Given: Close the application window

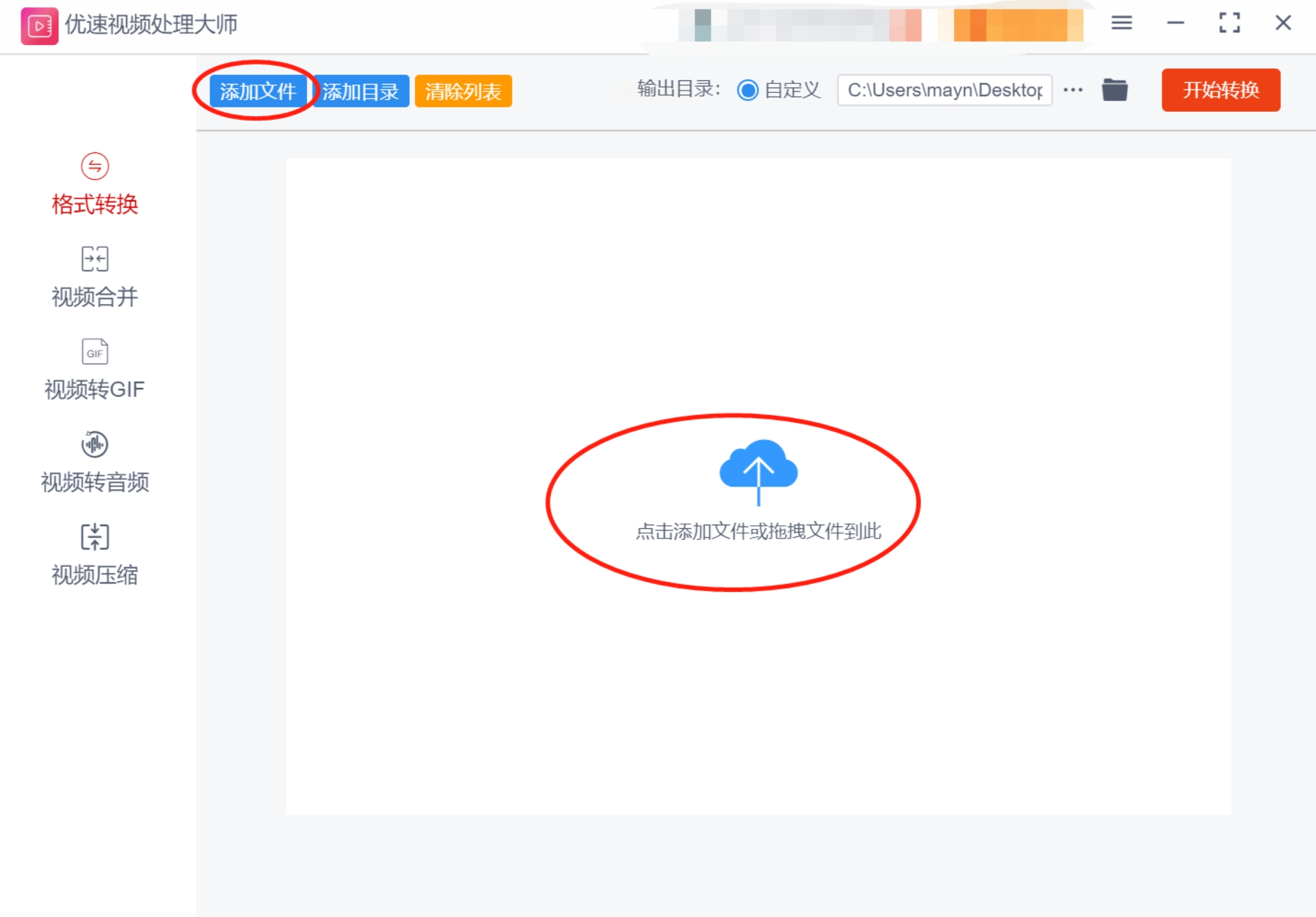Looking at the screenshot, I should pyautogui.click(x=1283, y=23).
